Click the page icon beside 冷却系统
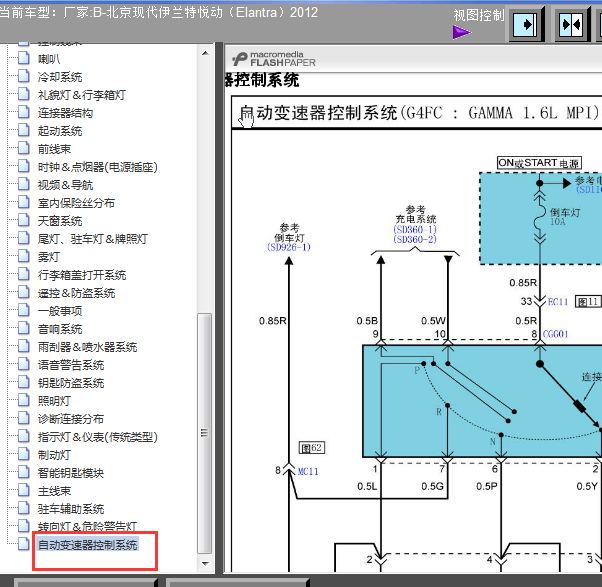The height and width of the screenshot is (587, 602). coord(24,76)
